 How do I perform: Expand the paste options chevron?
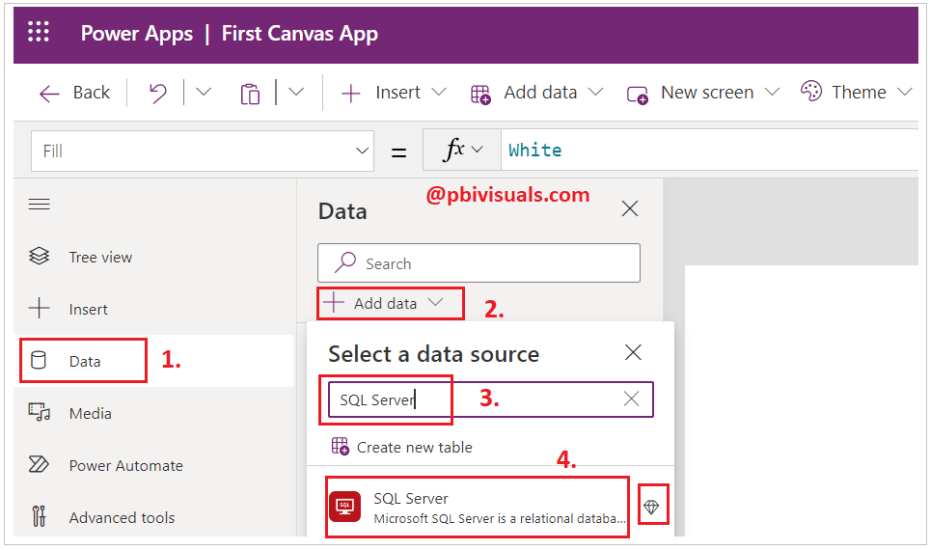click(x=296, y=92)
